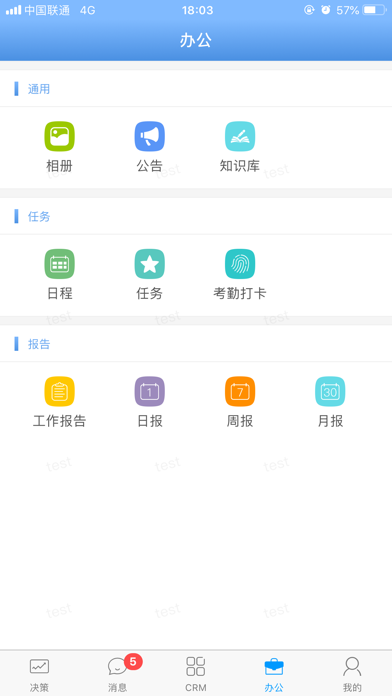Image resolution: width=392 pixels, height=696 pixels.
Task: Switch to the CRM tab
Action: (196, 674)
